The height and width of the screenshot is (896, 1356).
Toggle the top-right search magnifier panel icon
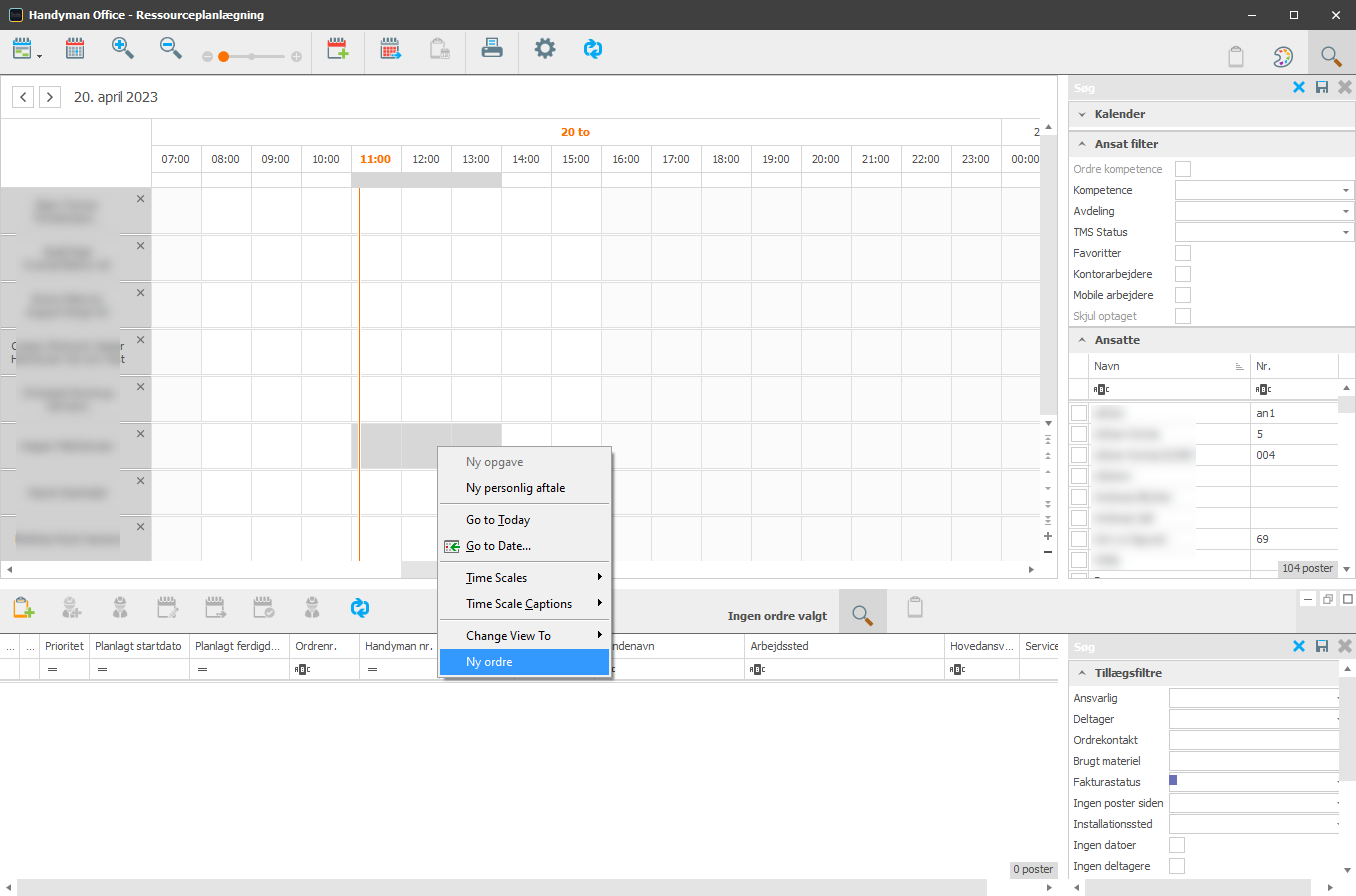[1331, 56]
